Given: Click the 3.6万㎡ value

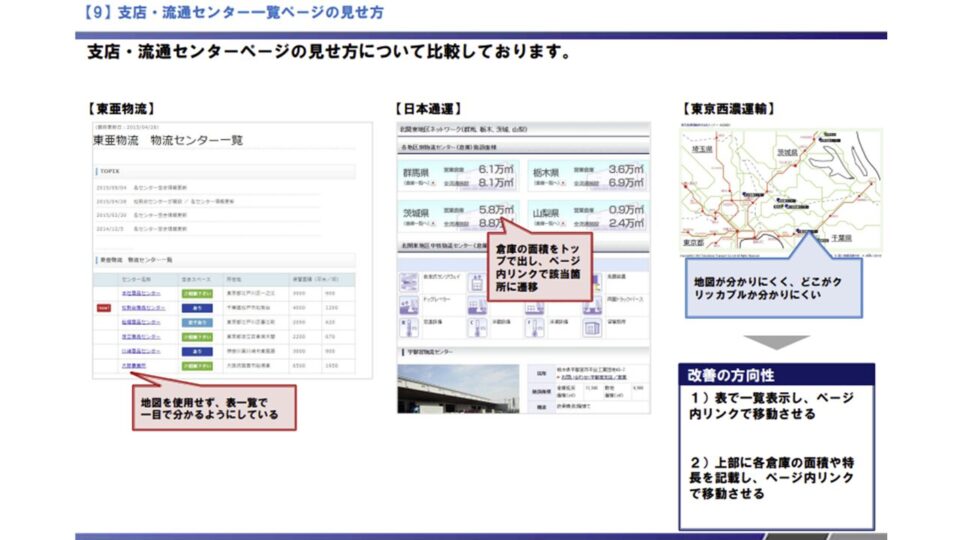Looking at the screenshot, I should (626, 169).
